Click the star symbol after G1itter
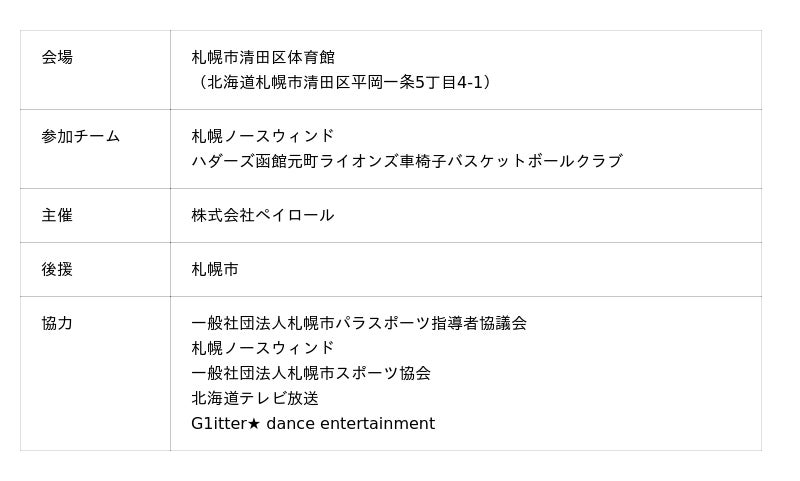Image resolution: width=800 pixels, height=481 pixels. tap(254, 424)
